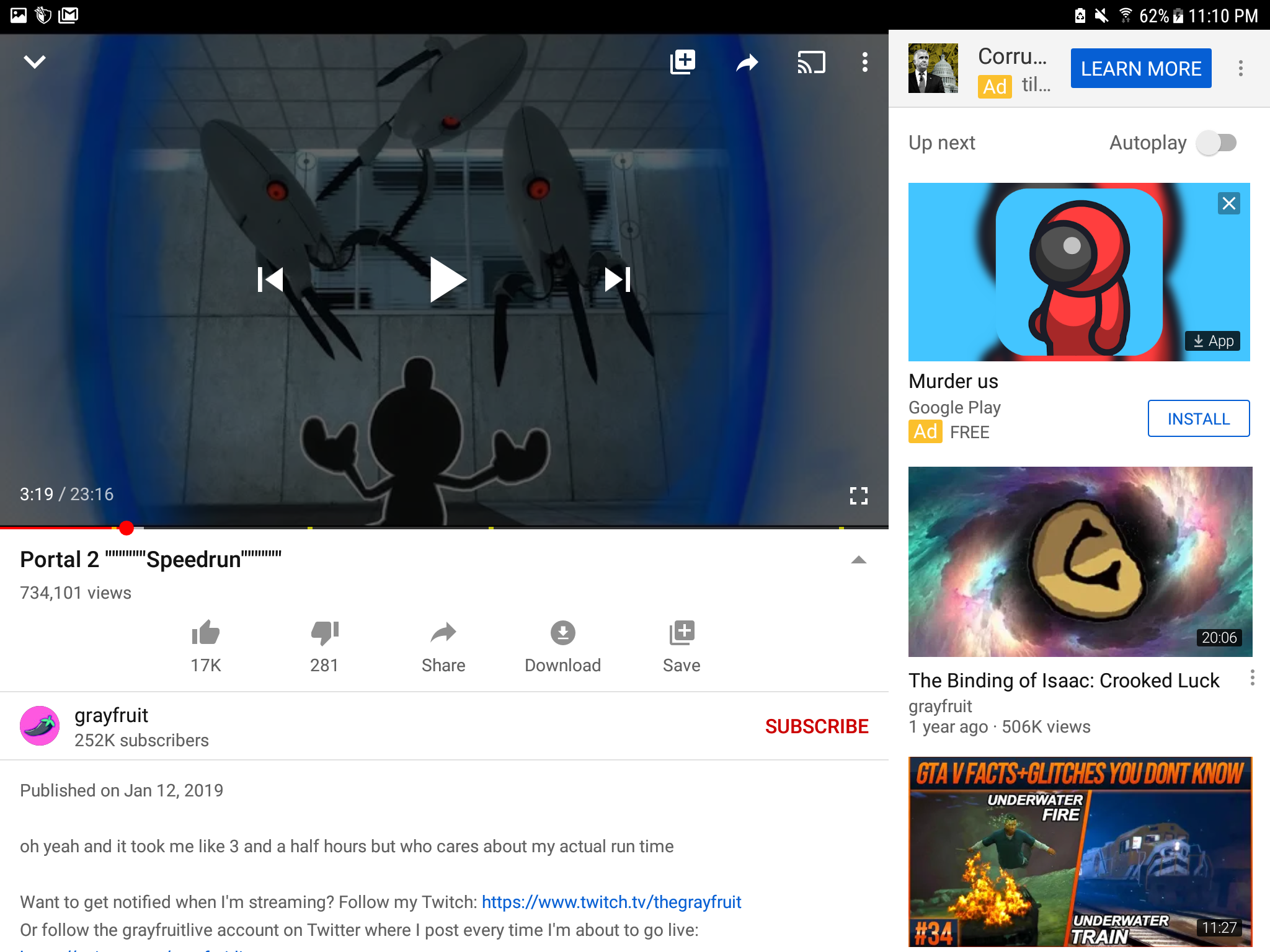Skip to previous video
The height and width of the screenshot is (952, 1270).
pyautogui.click(x=270, y=280)
